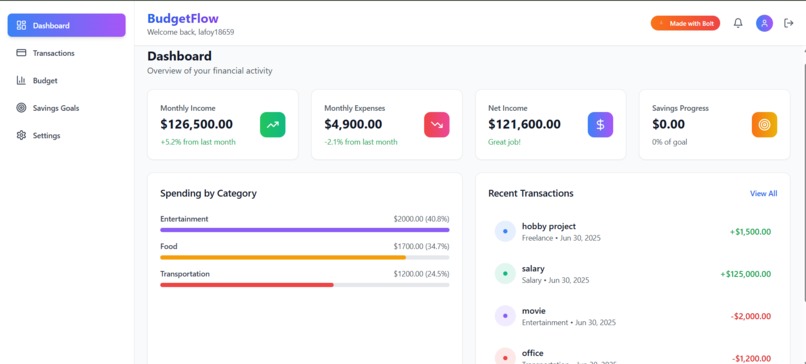Click the logout arrow icon
Viewport: 806px width, 364px height.
click(789, 23)
